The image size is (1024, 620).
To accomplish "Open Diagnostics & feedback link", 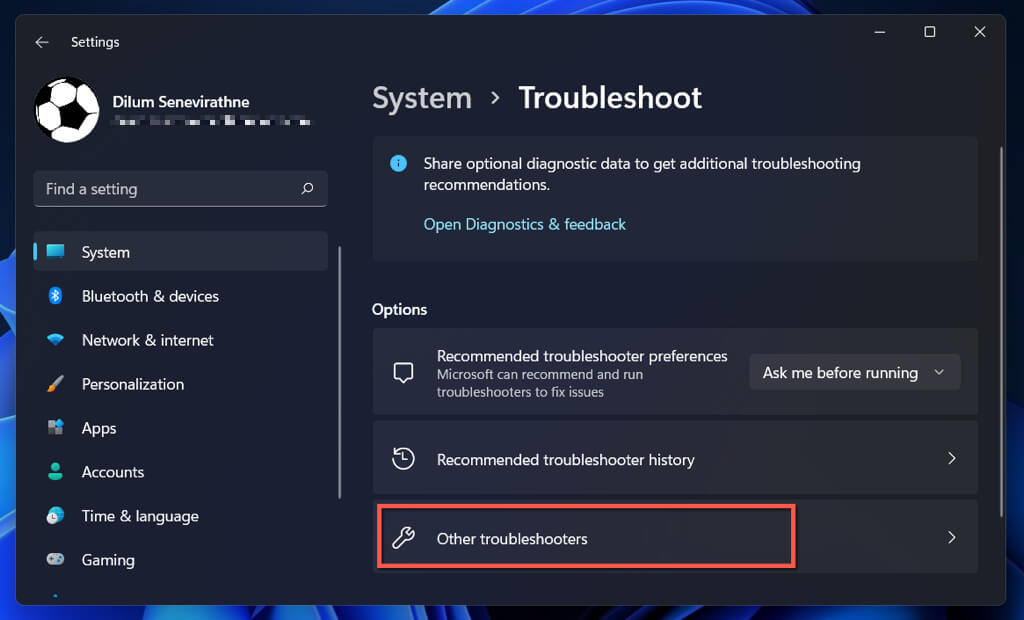I will point(524,224).
